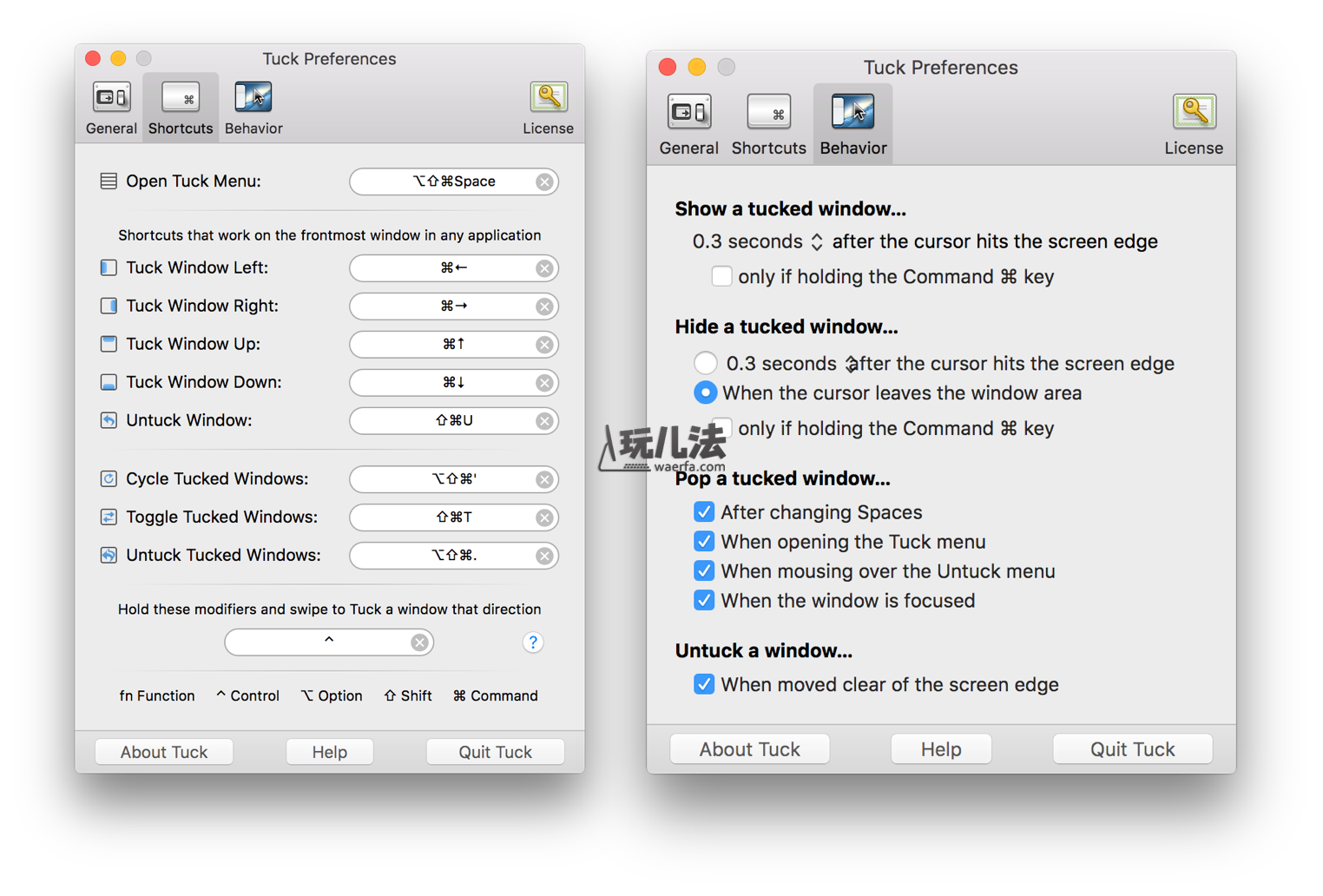This screenshot has height=896, width=1323.
Task: Close the left Tuck Preferences window
Action: click(x=93, y=58)
